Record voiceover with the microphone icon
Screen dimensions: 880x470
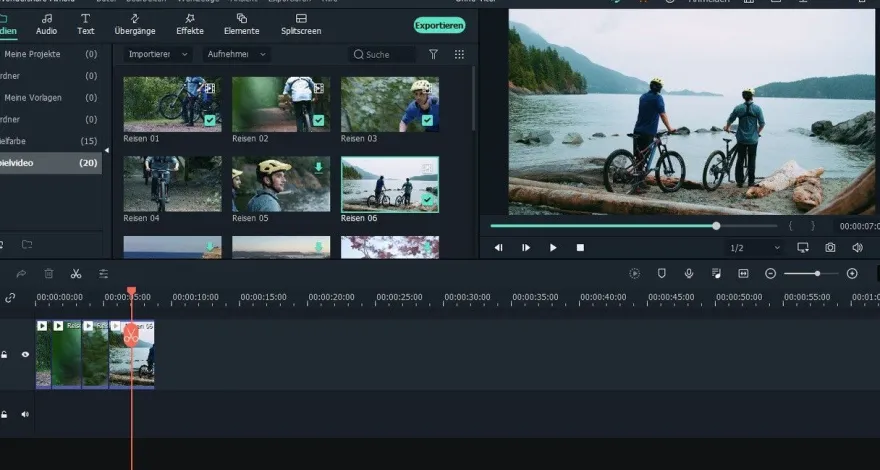click(x=689, y=273)
